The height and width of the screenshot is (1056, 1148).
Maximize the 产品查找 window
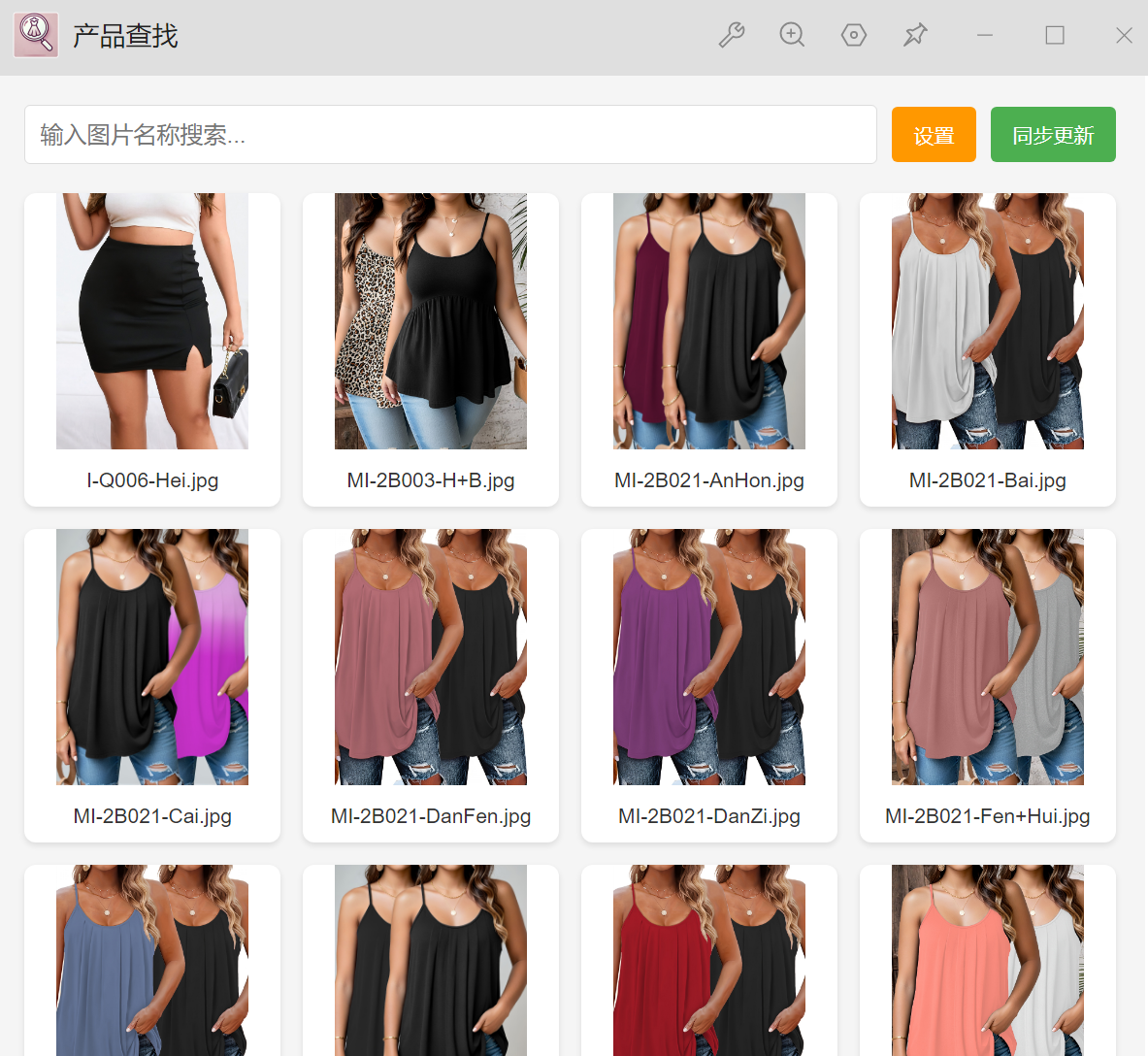tap(1054, 35)
